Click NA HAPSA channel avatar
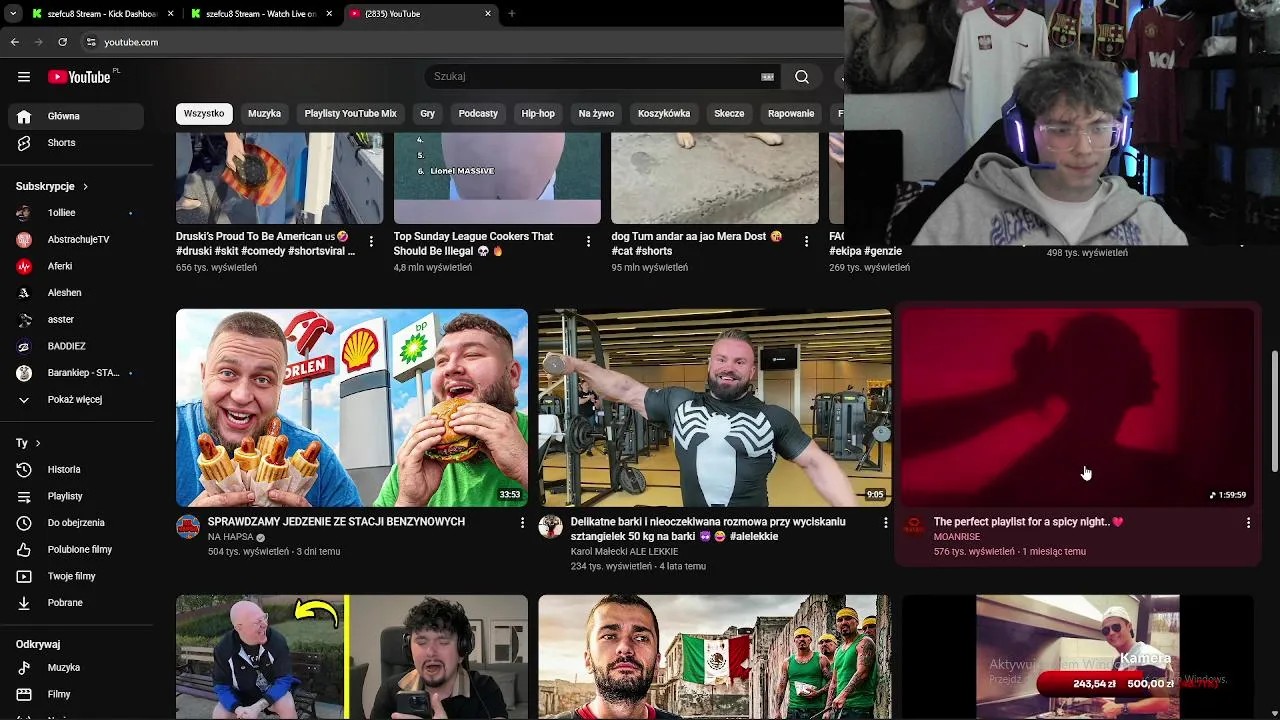Viewport: 1280px width, 720px height. (188, 527)
